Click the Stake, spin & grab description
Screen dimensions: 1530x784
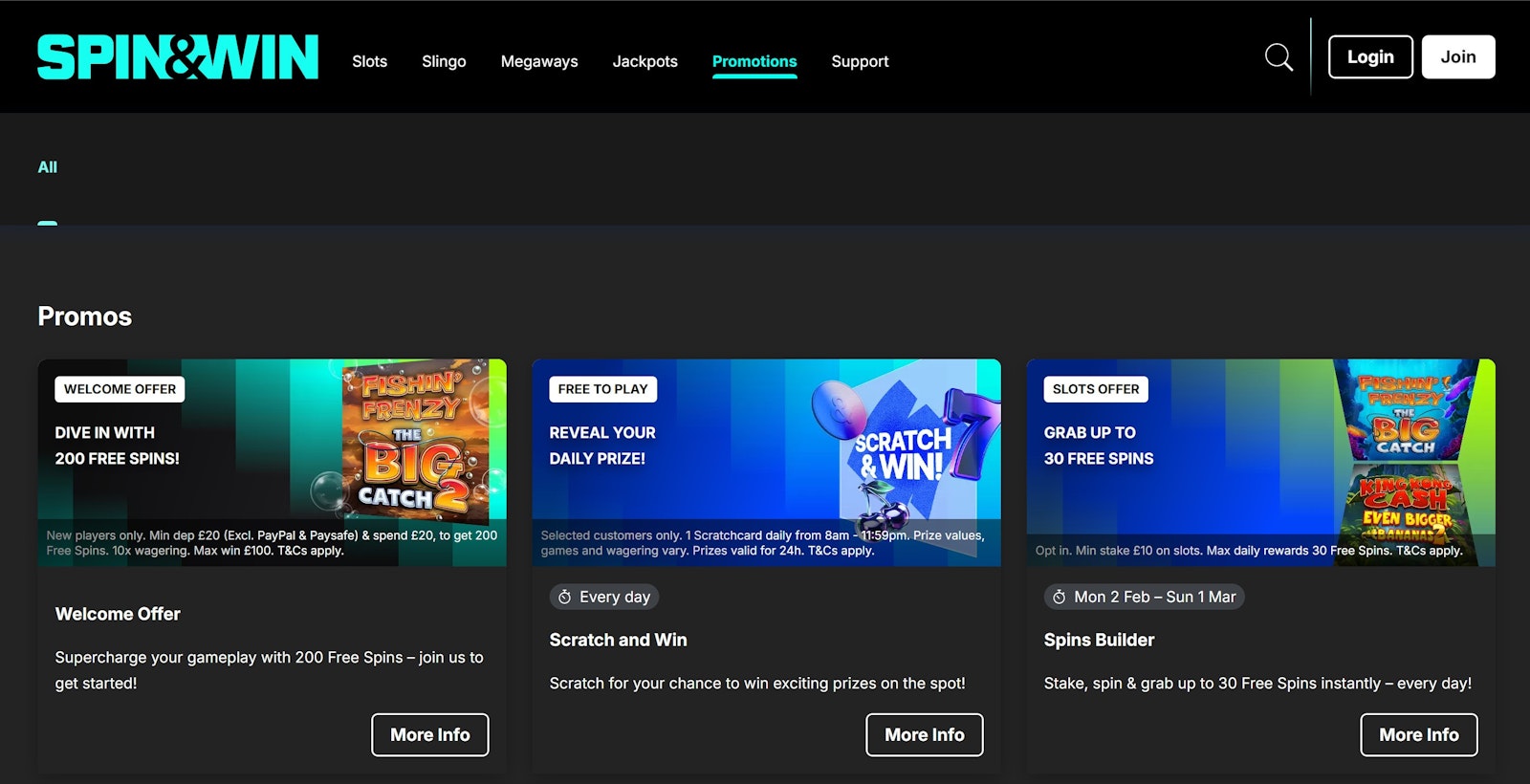pyautogui.click(x=1257, y=683)
